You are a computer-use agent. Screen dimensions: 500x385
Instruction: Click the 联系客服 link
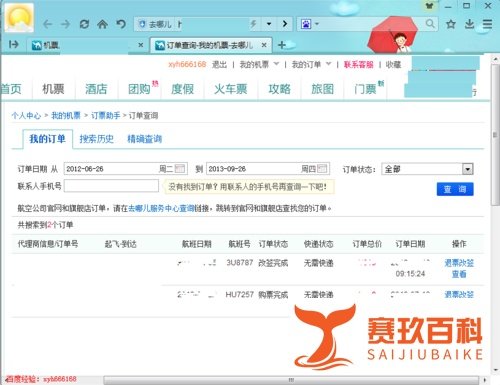tap(358, 64)
